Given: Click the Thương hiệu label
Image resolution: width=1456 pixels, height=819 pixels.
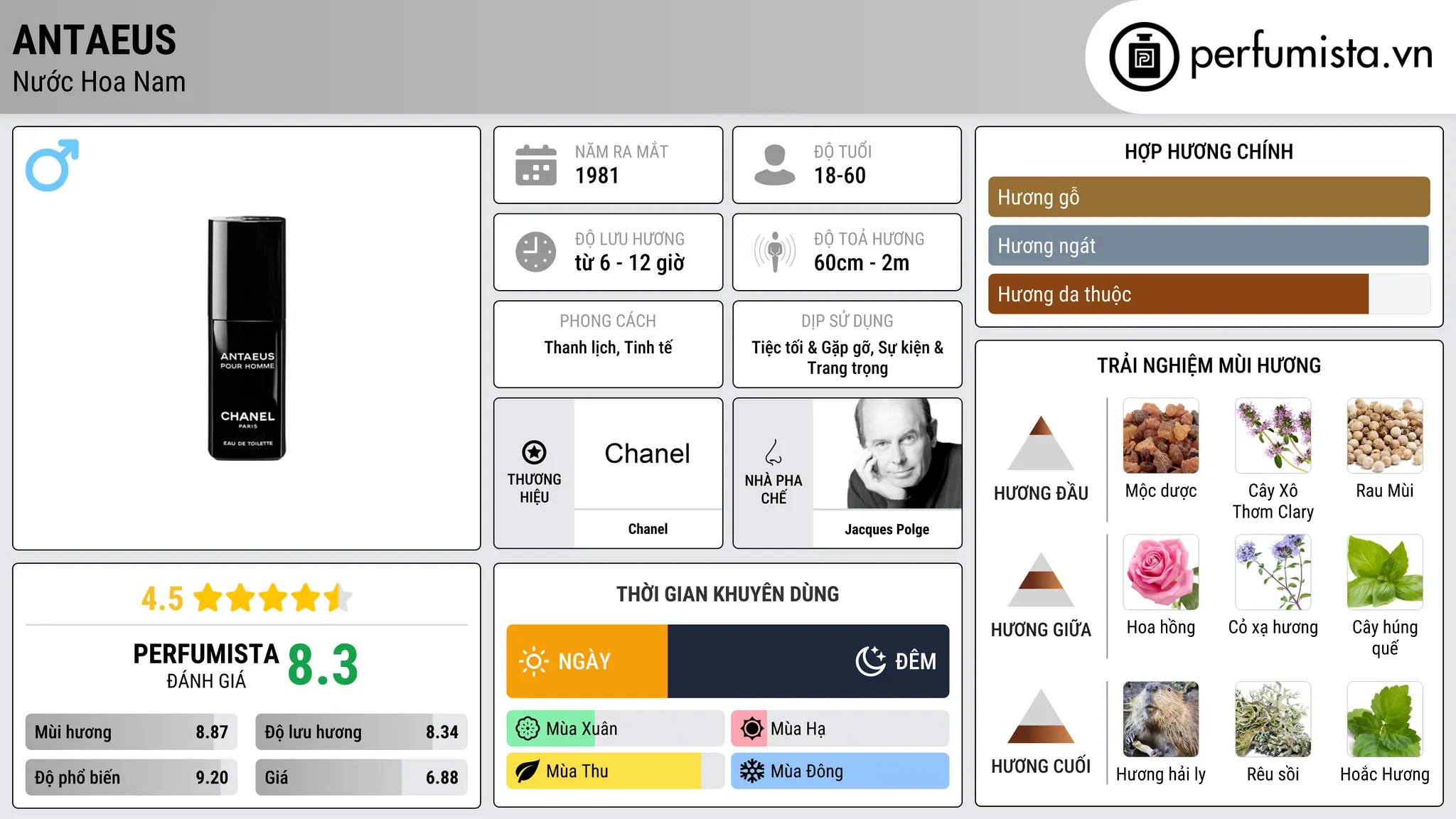Looking at the screenshot, I should coord(534,488).
